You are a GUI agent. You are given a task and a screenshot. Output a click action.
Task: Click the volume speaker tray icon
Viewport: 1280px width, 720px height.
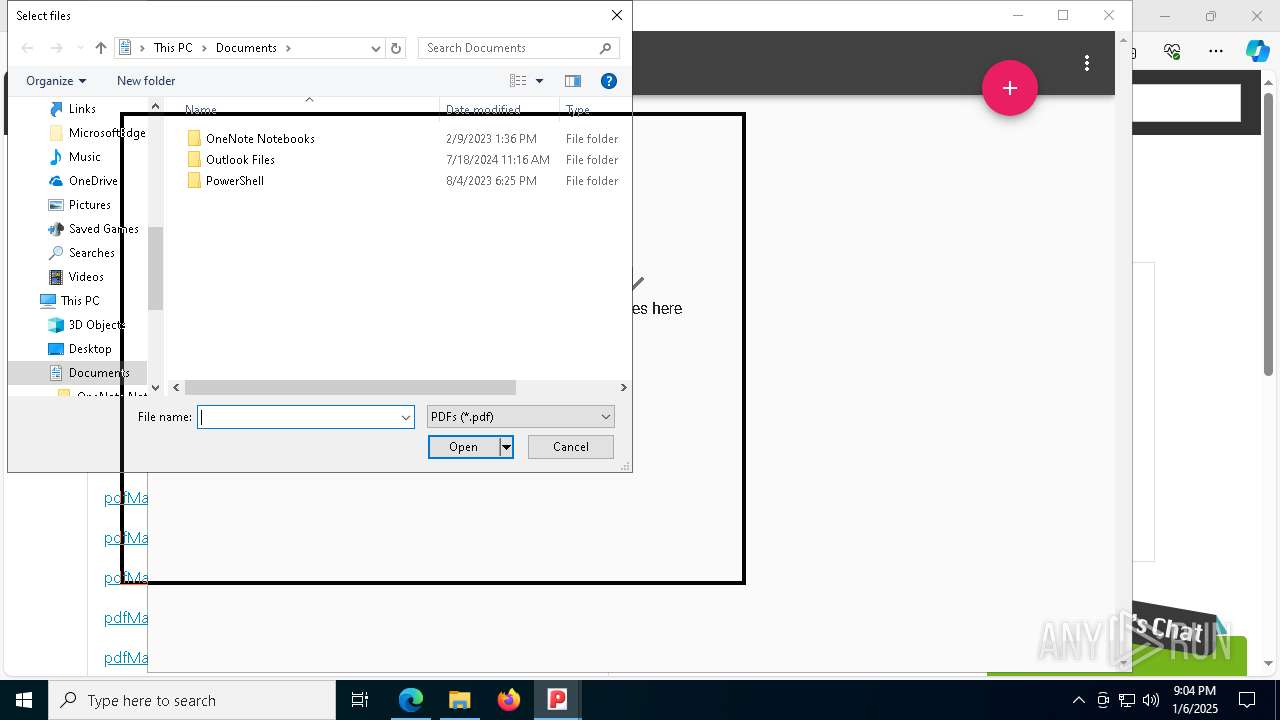pyautogui.click(x=1150, y=700)
